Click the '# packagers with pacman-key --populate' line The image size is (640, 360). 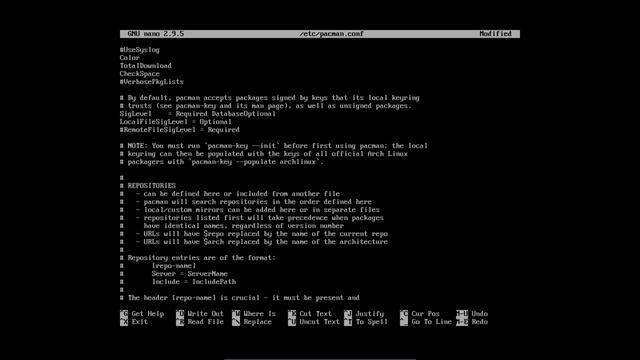(222, 162)
